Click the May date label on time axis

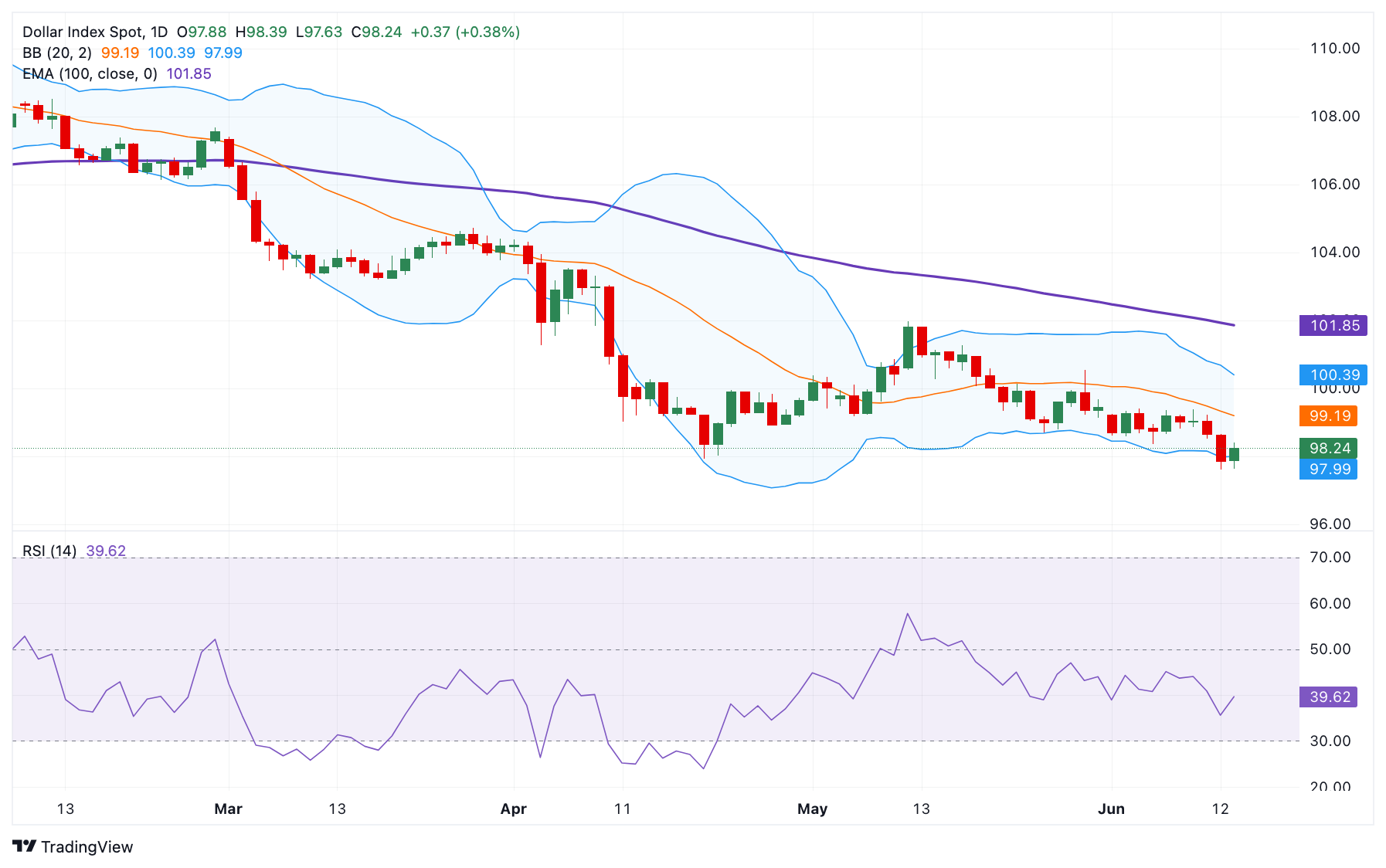click(812, 809)
